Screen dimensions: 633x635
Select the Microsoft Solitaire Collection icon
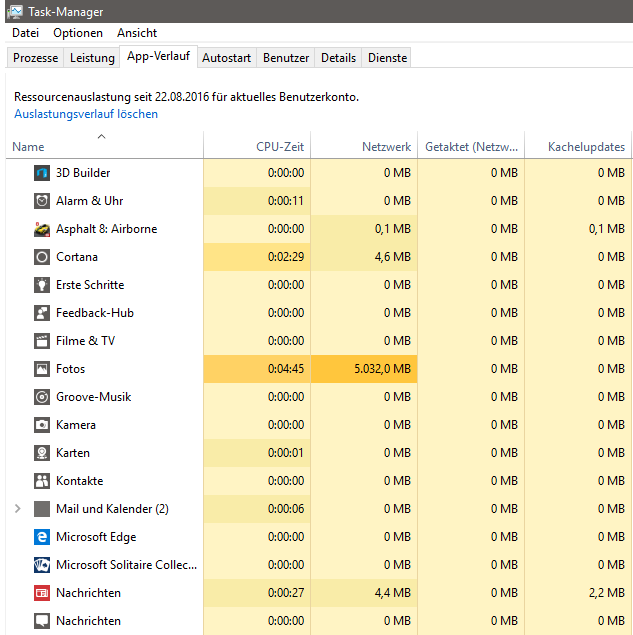pyautogui.click(x=42, y=565)
